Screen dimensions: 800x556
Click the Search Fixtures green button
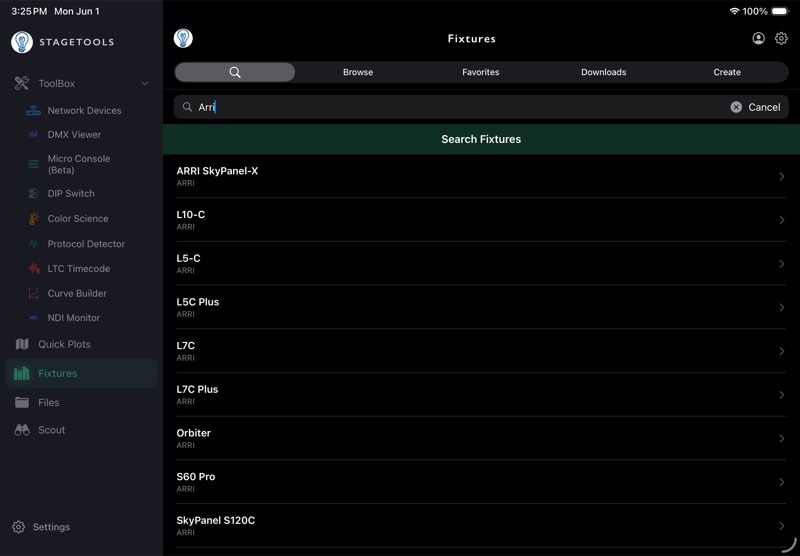point(481,139)
